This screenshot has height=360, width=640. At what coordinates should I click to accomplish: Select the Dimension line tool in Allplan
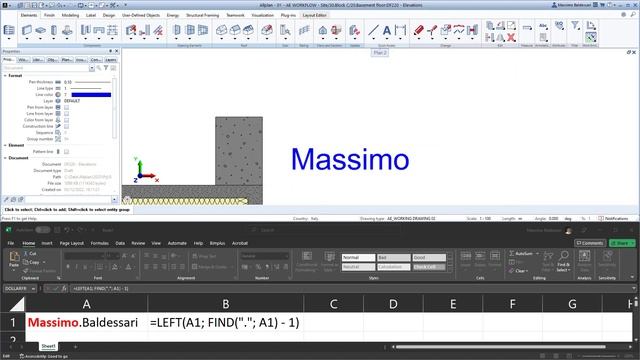click(x=400, y=30)
